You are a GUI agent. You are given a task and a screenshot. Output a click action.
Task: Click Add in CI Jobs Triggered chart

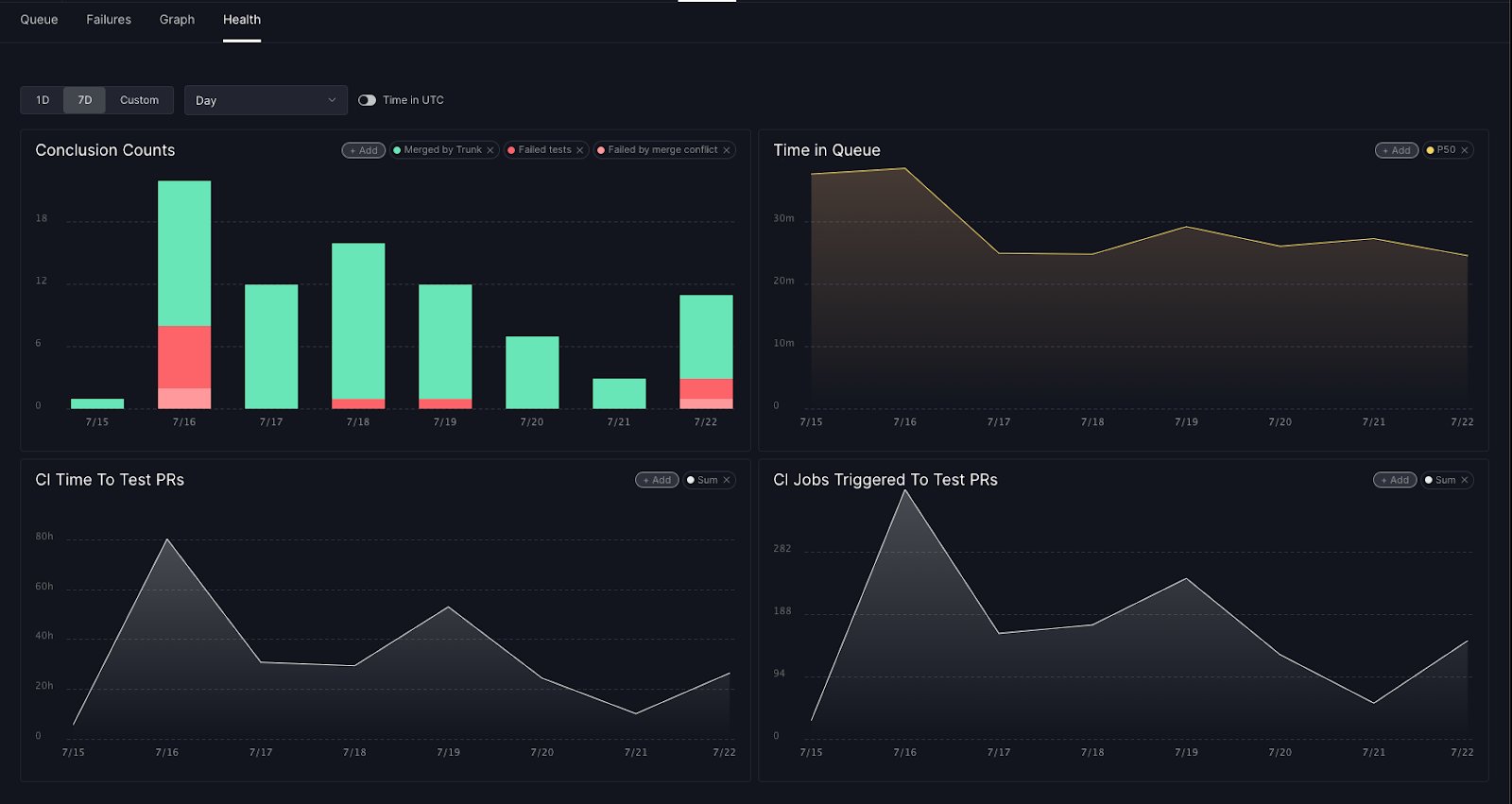point(1395,480)
